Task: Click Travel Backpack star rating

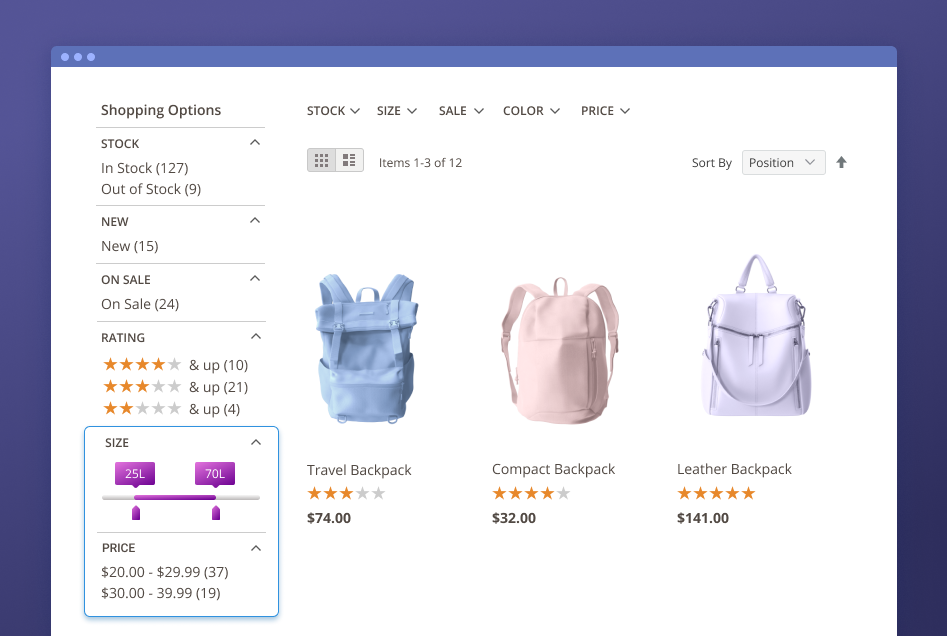Action: pyautogui.click(x=345, y=494)
